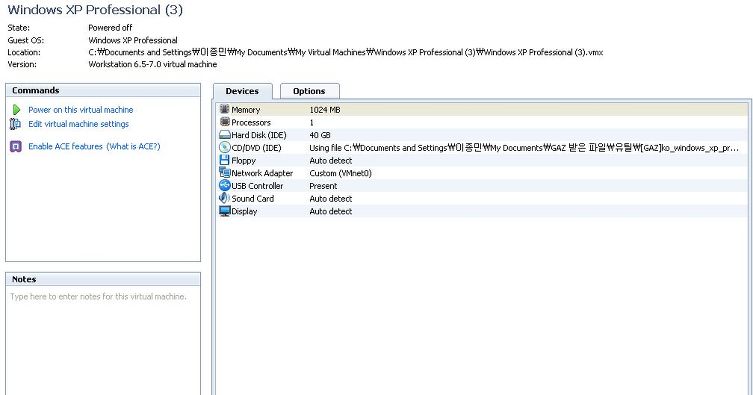Select the Processors device label
The image size is (753, 395).
251,122
